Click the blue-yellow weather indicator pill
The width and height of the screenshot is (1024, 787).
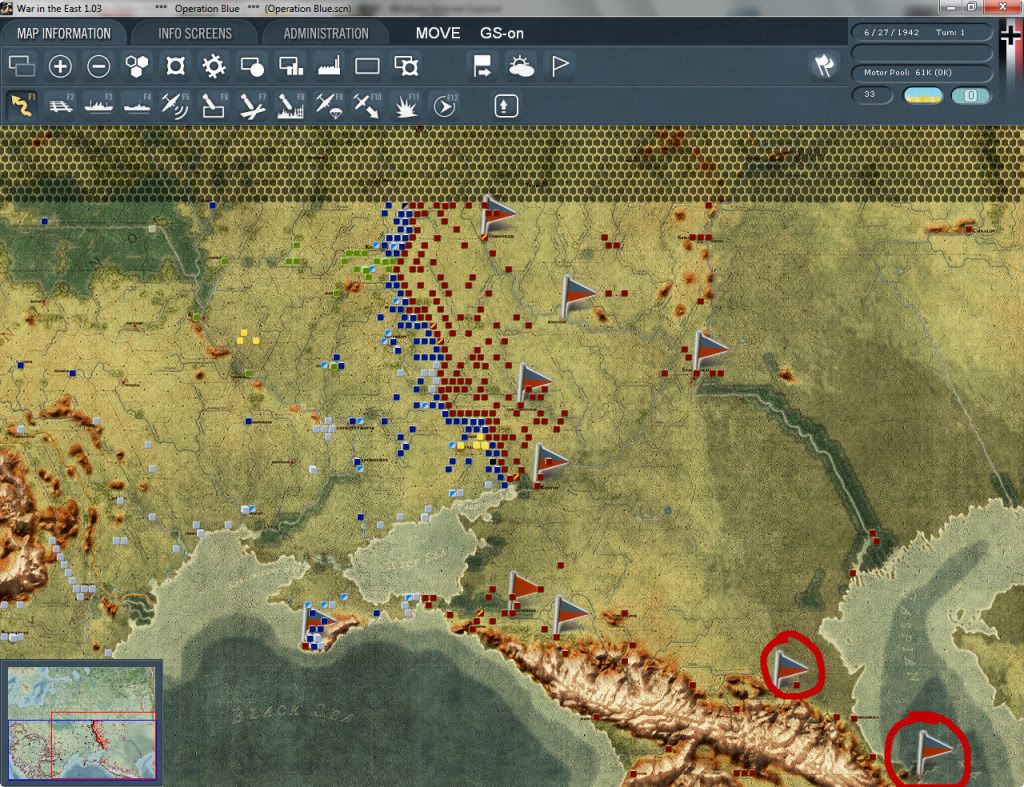tap(922, 95)
